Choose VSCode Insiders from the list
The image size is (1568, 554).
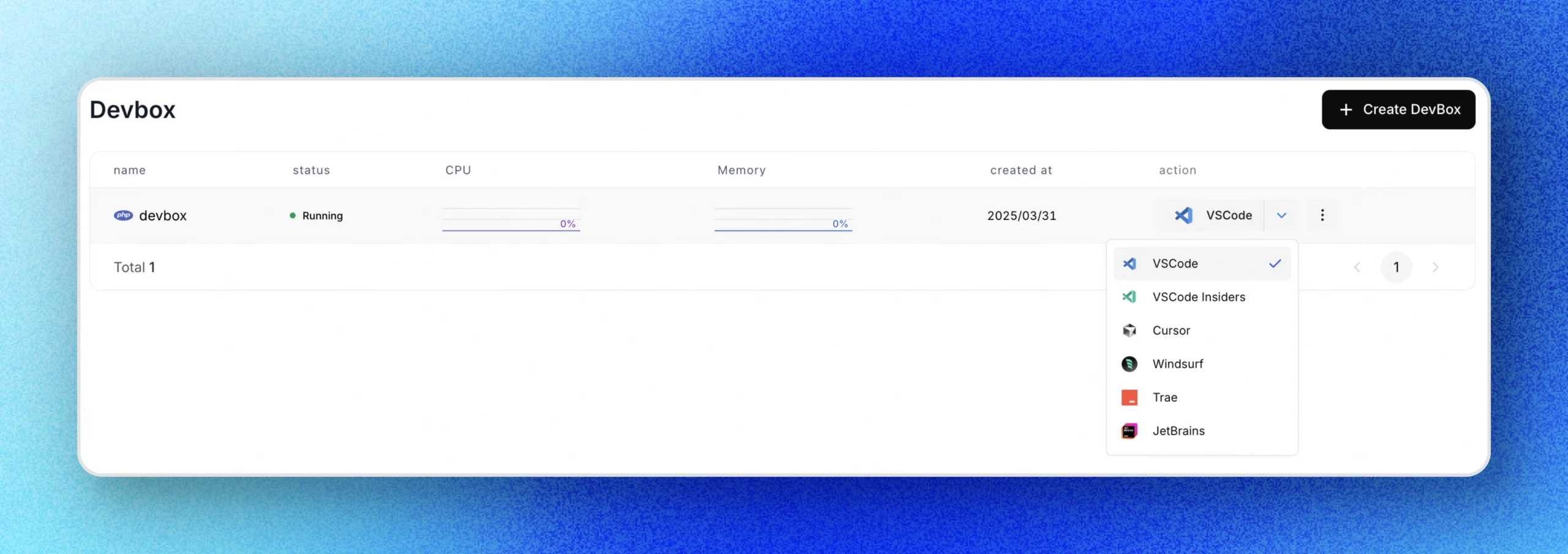[1202, 297]
